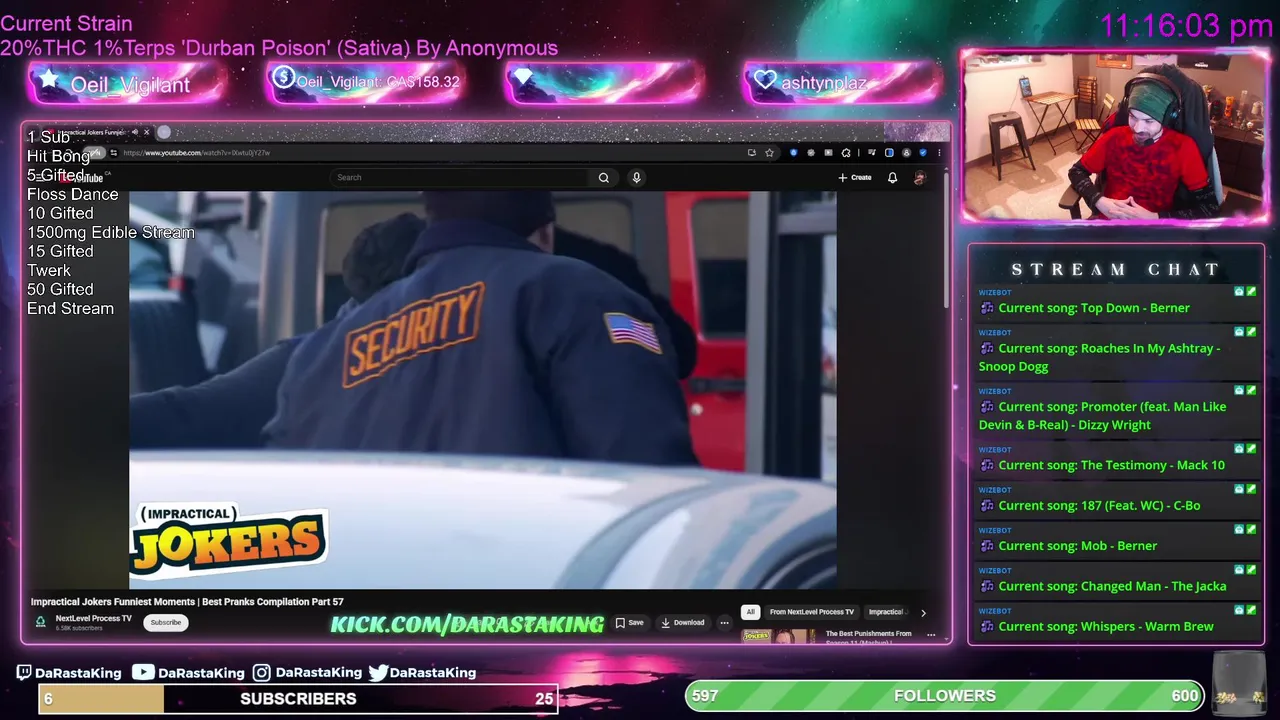The image size is (1280, 720).
Task: Click the '6.58K subscribers' text
Action: [79, 629]
